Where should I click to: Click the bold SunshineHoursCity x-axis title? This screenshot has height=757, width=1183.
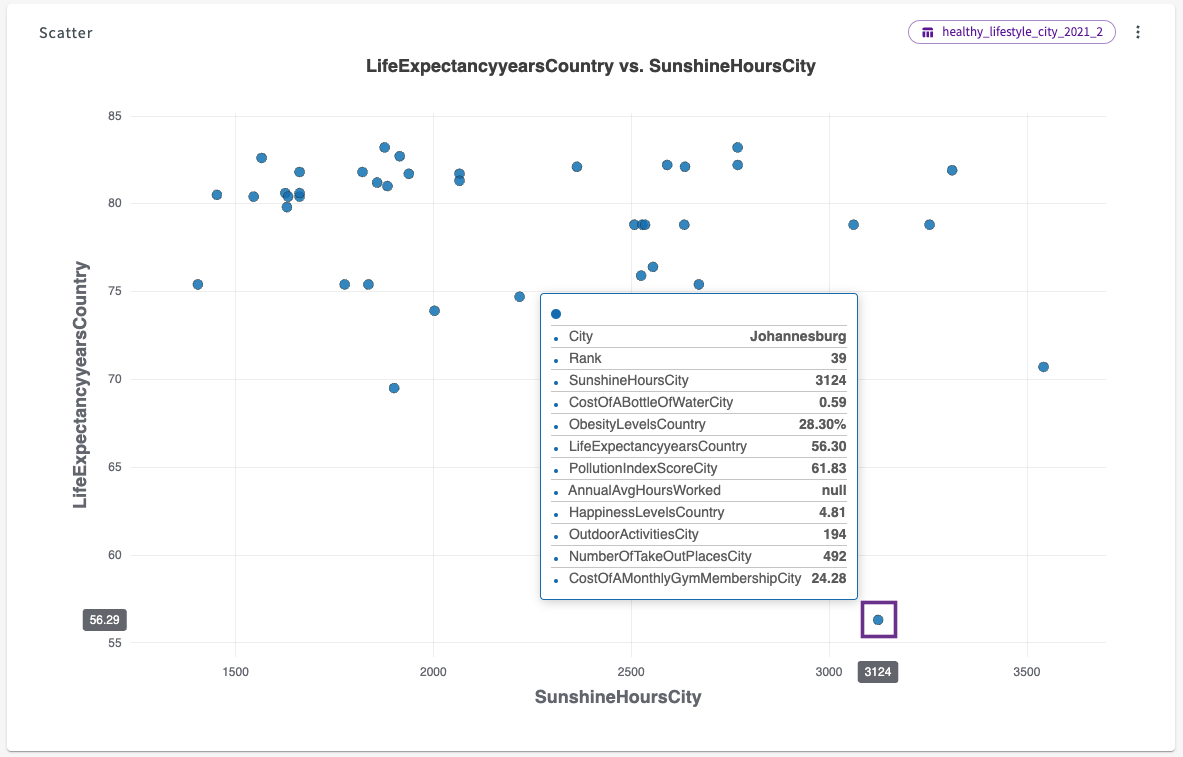[618, 697]
